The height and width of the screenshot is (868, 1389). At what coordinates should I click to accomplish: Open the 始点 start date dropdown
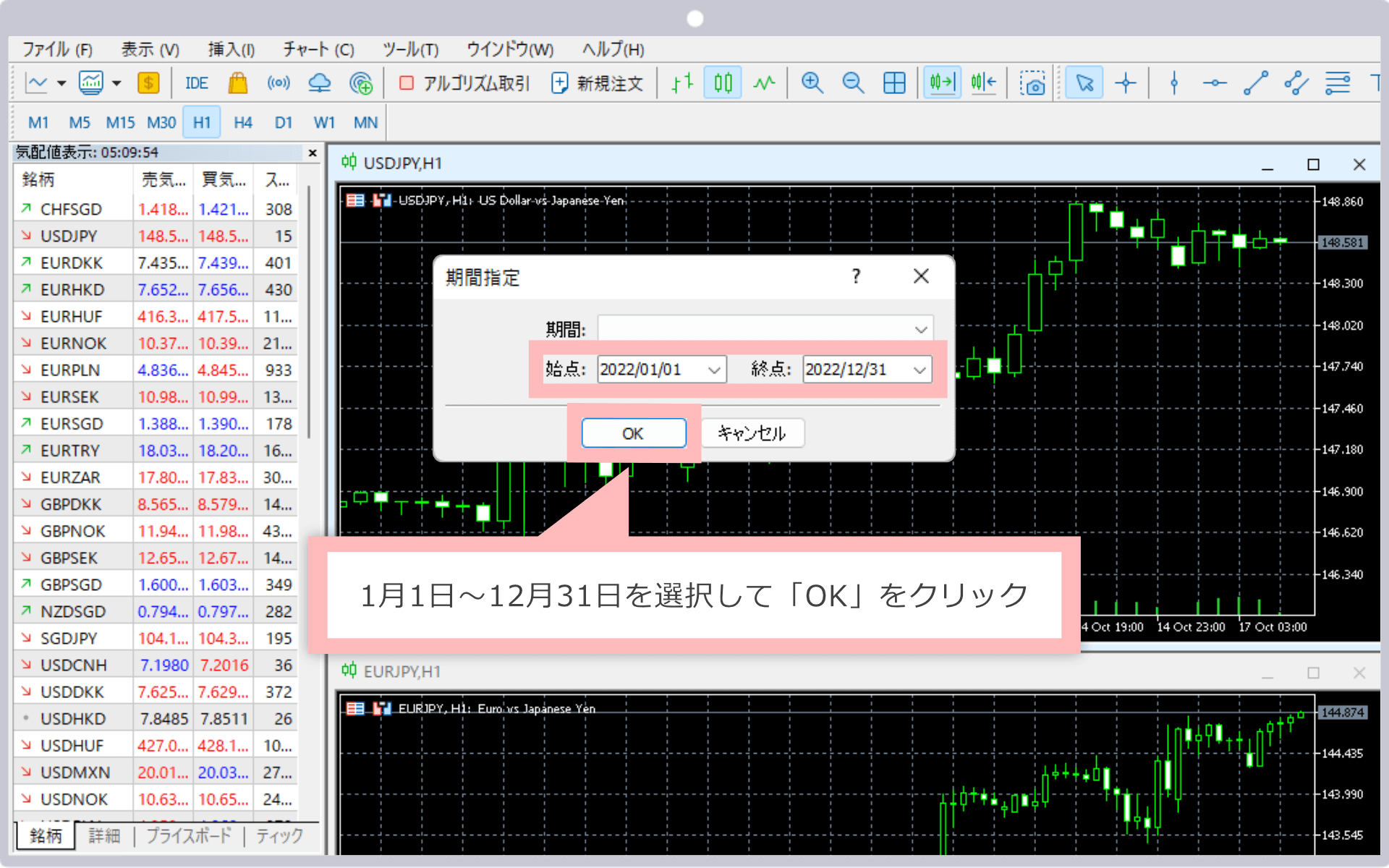713,369
